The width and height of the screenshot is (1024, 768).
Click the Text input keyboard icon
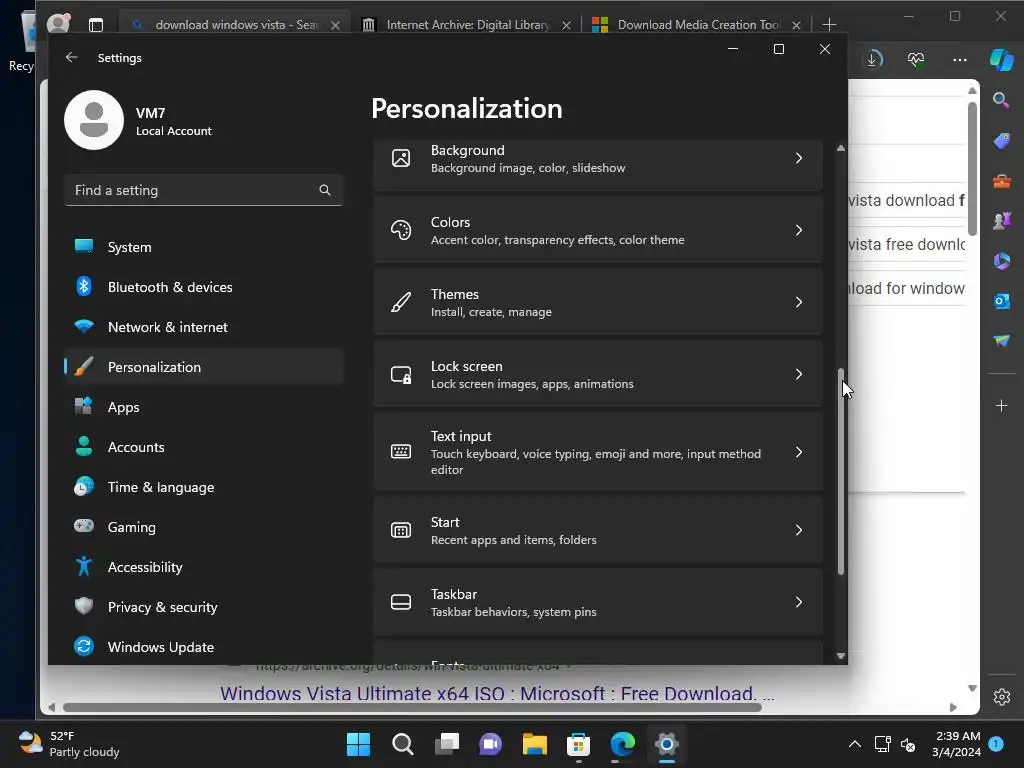pos(401,451)
